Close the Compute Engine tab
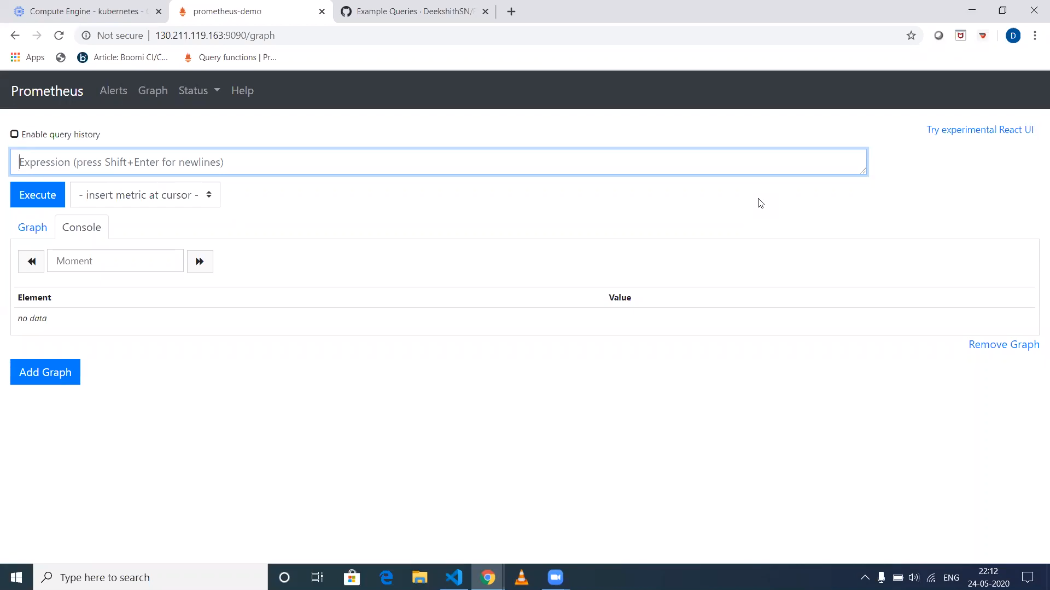Image resolution: width=1050 pixels, height=590 pixels. 158,11
